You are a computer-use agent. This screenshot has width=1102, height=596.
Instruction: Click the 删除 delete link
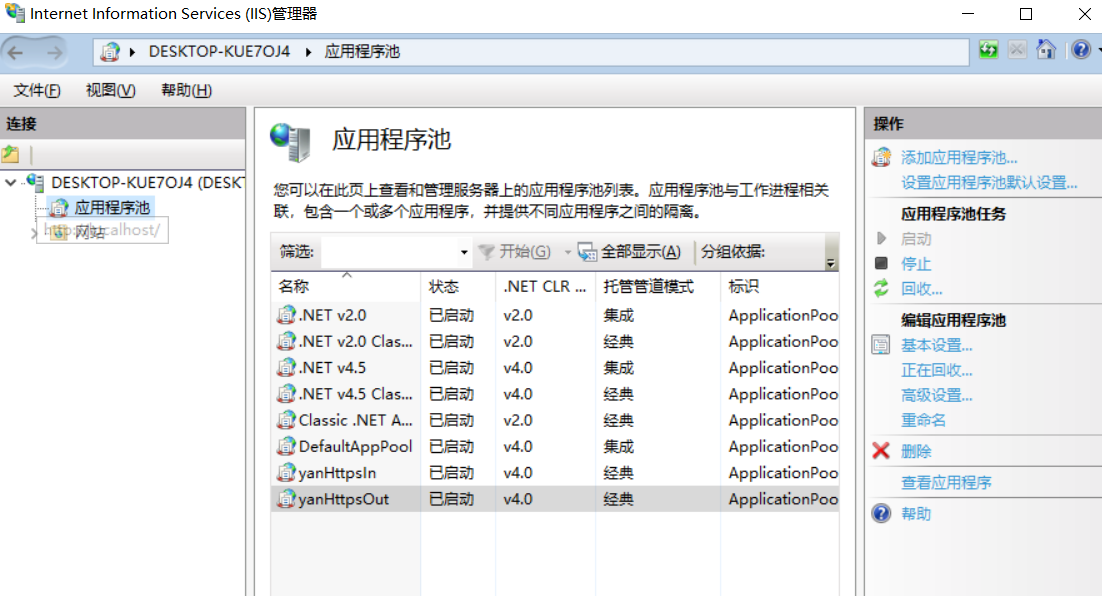[x=916, y=451]
